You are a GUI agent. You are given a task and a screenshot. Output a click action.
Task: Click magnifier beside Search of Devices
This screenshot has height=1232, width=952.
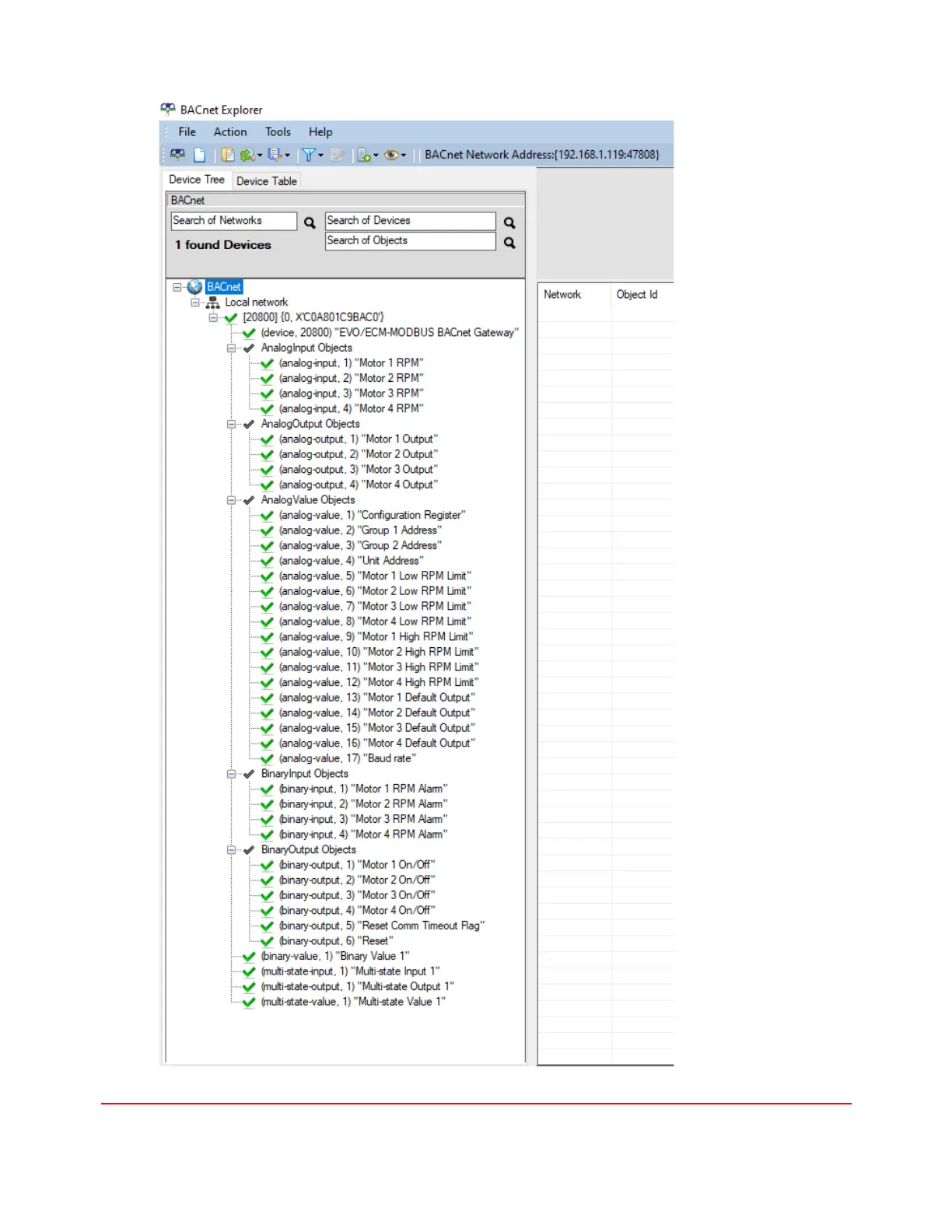(x=509, y=222)
